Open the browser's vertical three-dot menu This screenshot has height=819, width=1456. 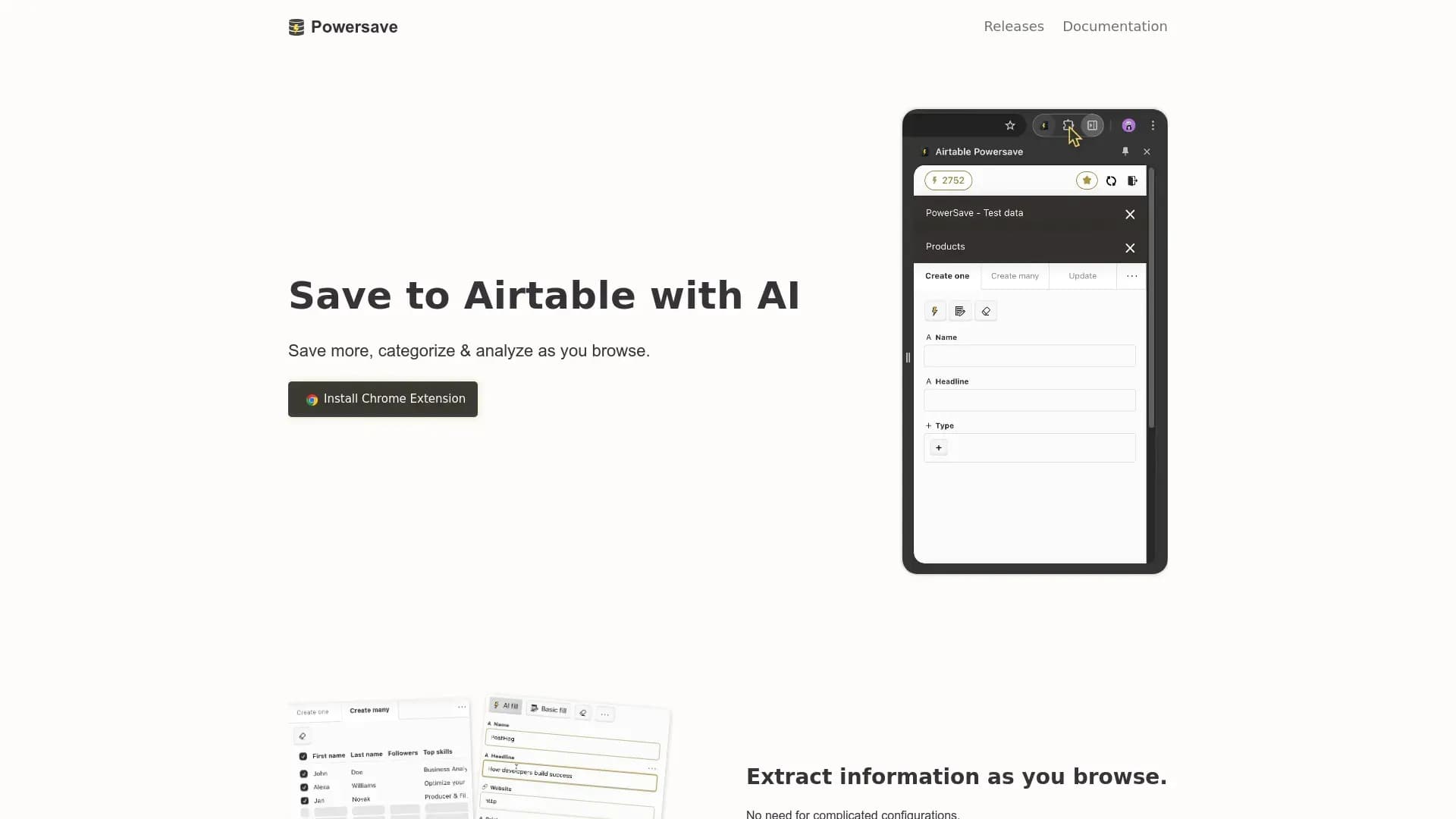[x=1153, y=126]
